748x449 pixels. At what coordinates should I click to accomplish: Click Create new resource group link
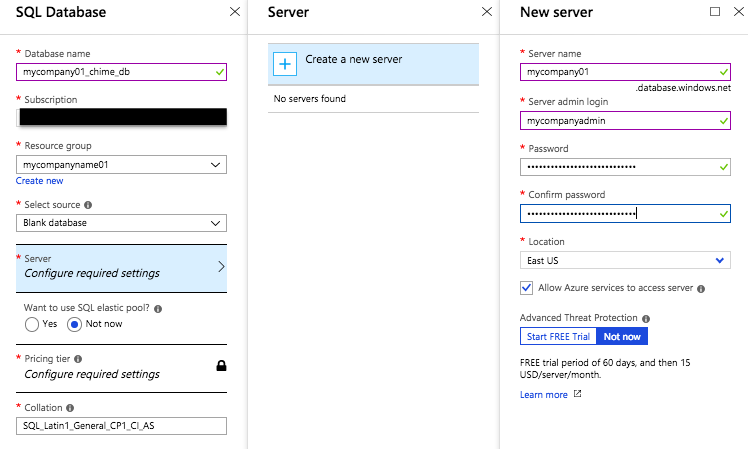40,181
